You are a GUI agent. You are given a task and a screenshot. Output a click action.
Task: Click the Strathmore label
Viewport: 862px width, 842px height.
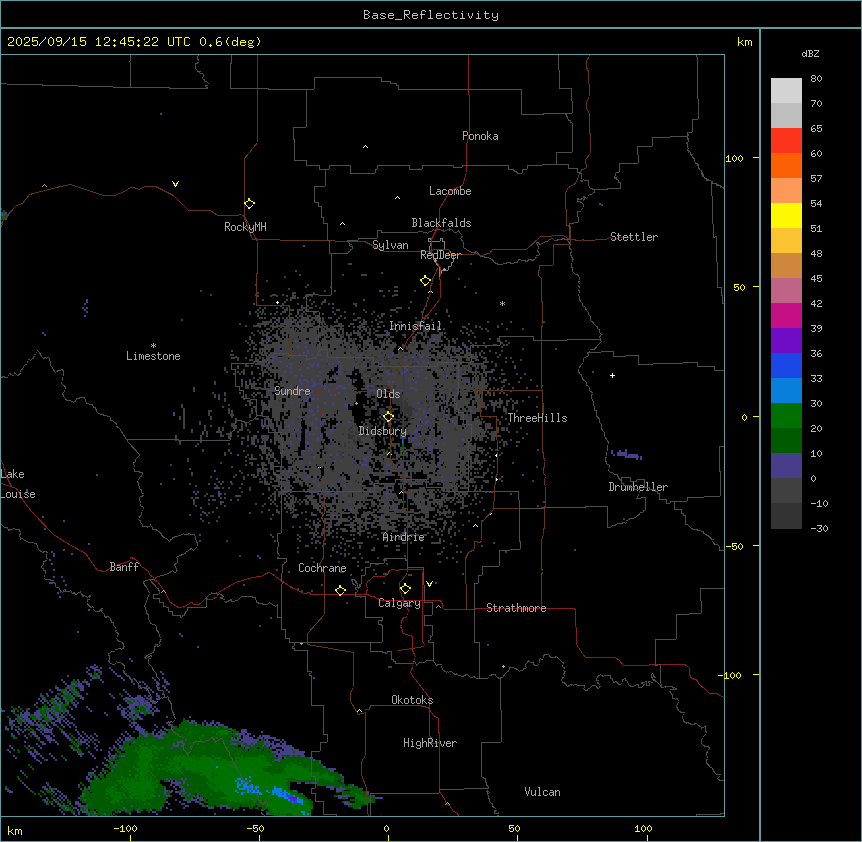coord(516,608)
